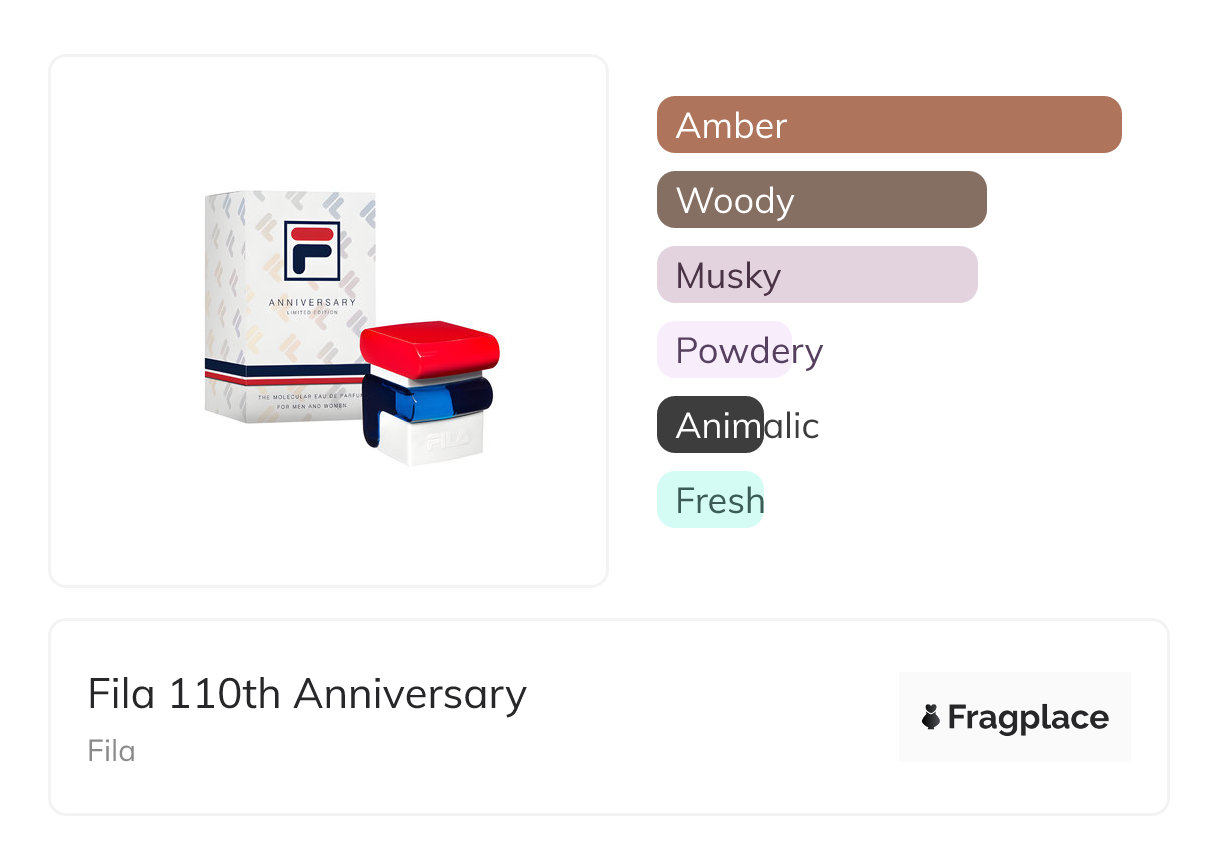This screenshot has width=1218, height=864.
Task: Click the ANNIVERSARY text on the box
Action: click(311, 302)
